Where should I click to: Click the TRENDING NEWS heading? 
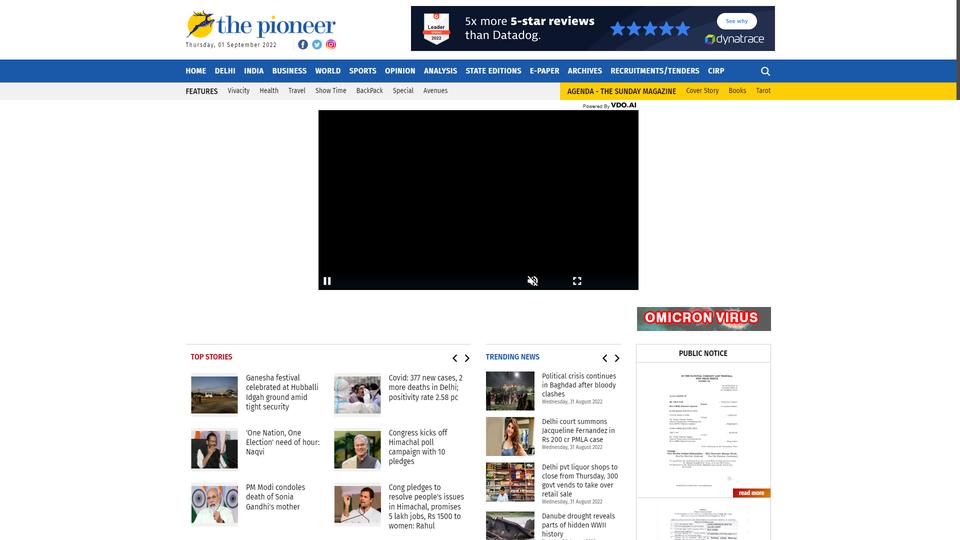[x=512, y=357]
